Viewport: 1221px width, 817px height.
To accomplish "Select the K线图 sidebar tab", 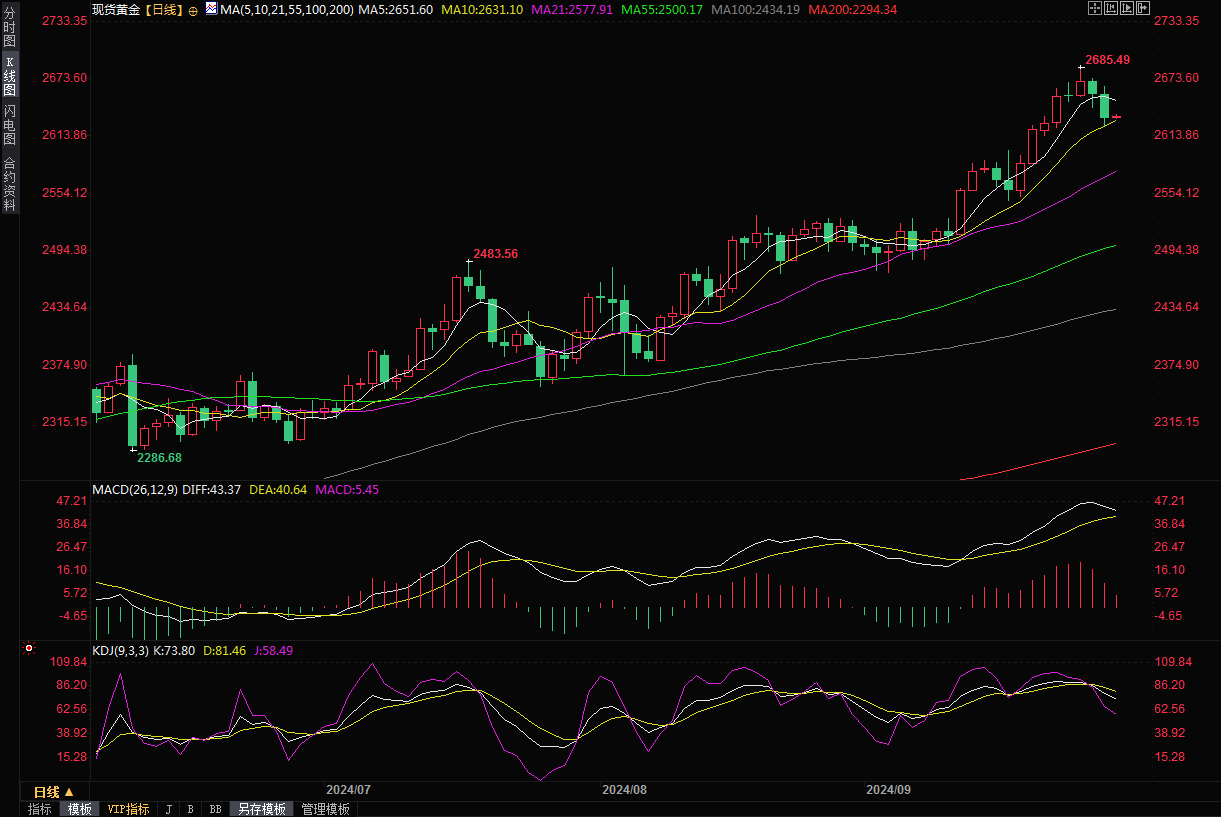I will 9,76.
